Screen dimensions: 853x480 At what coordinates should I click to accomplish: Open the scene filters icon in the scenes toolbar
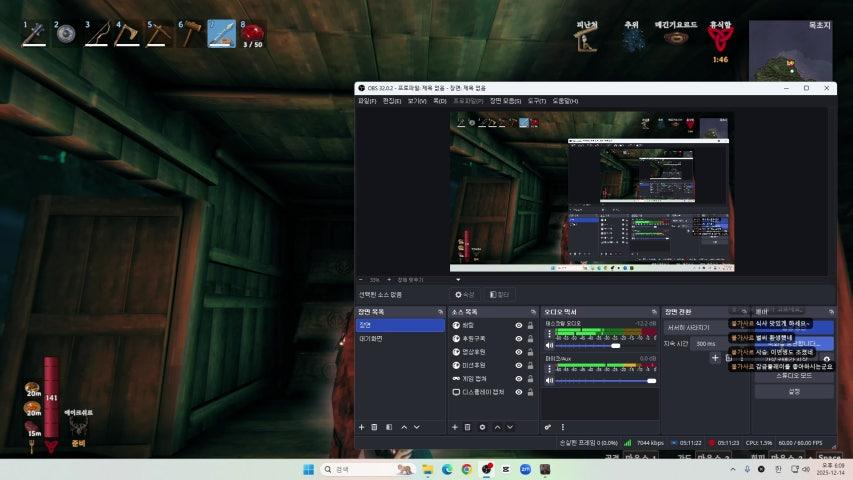coord(389,427)
